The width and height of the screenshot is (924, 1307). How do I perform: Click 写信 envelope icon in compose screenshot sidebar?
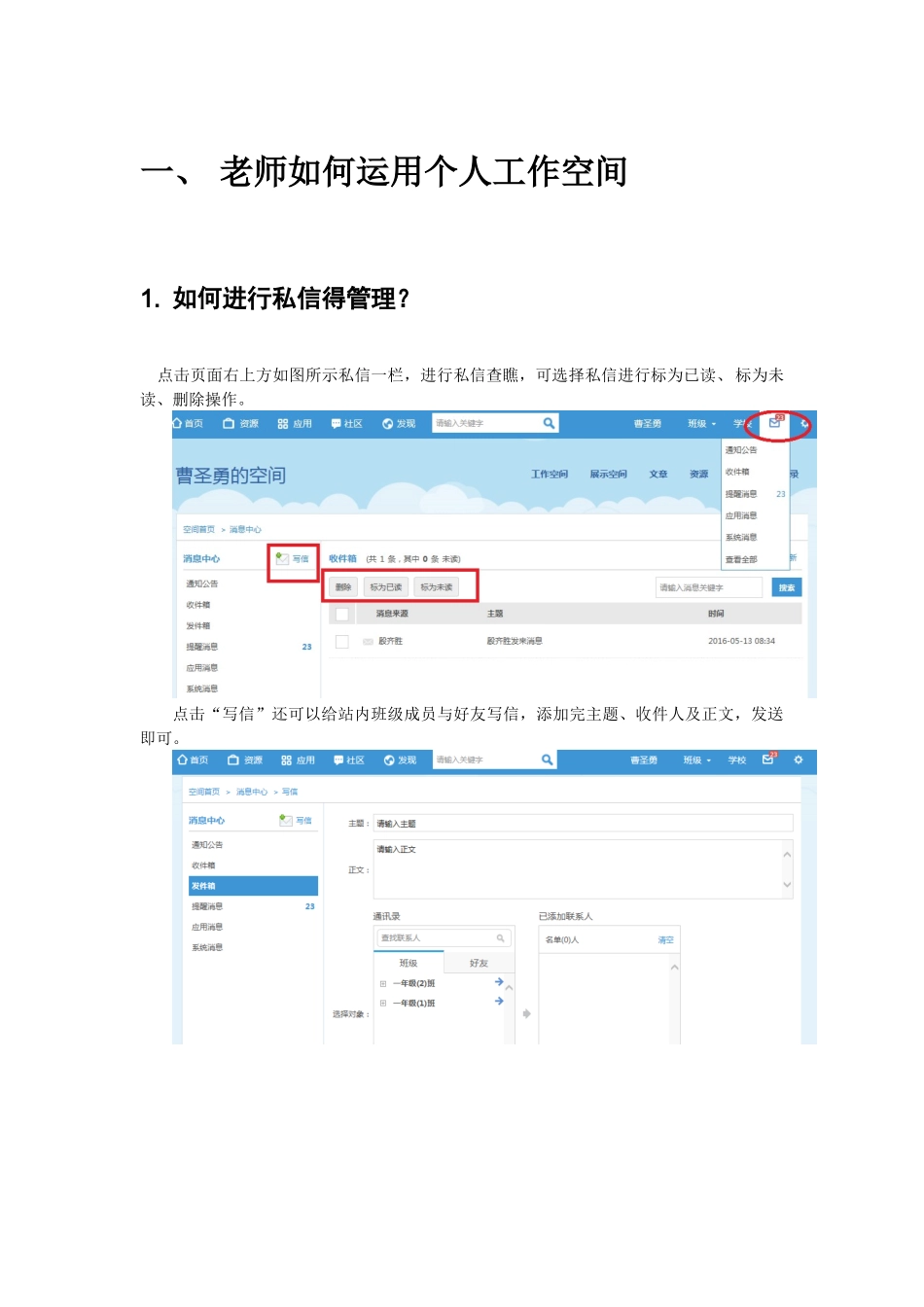[286, 821]
